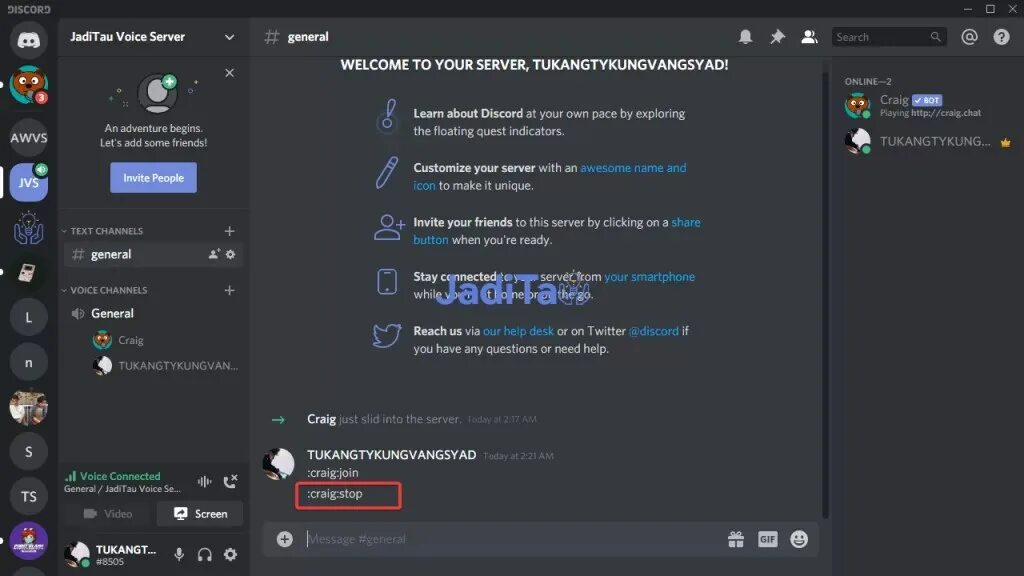This screenshot has height=576, width=1024.
Task: Open the L server icon
Action: tap(28, 317)
